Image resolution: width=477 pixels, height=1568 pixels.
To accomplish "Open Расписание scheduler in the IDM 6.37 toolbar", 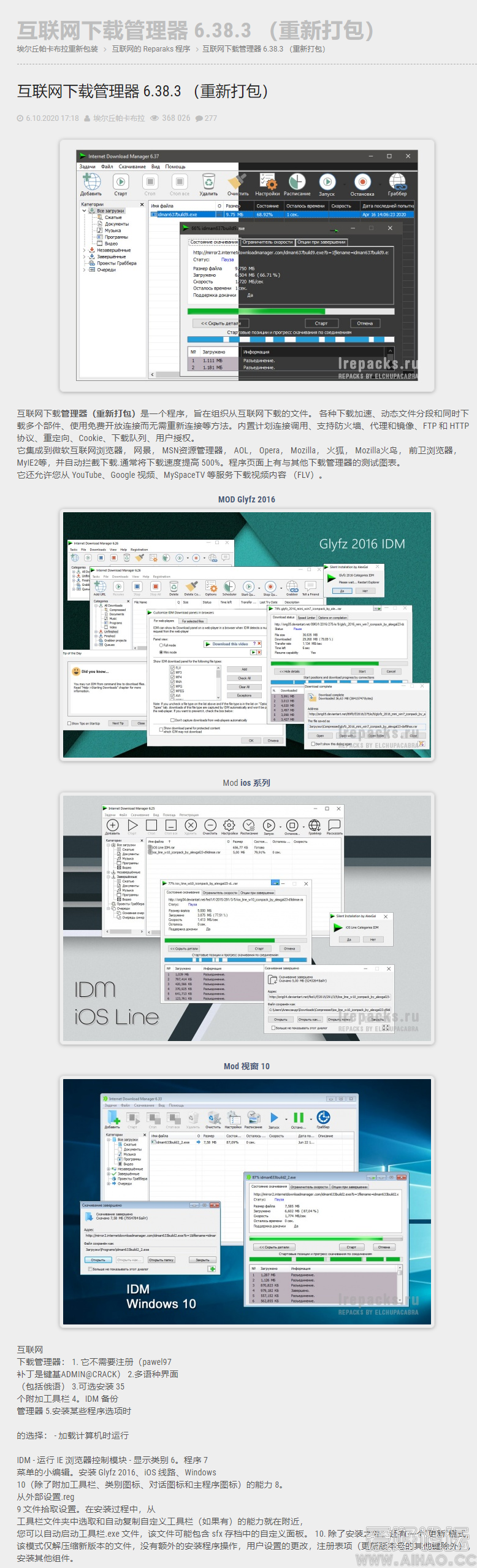I will click(297, 182).
